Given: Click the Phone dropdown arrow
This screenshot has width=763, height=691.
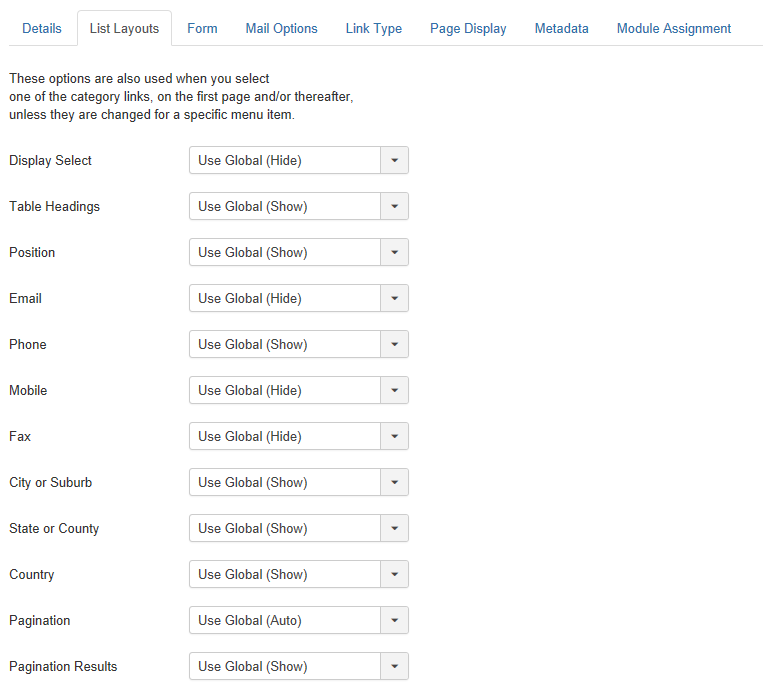Looking at the screenshot, I should click(x=395, y=344).
